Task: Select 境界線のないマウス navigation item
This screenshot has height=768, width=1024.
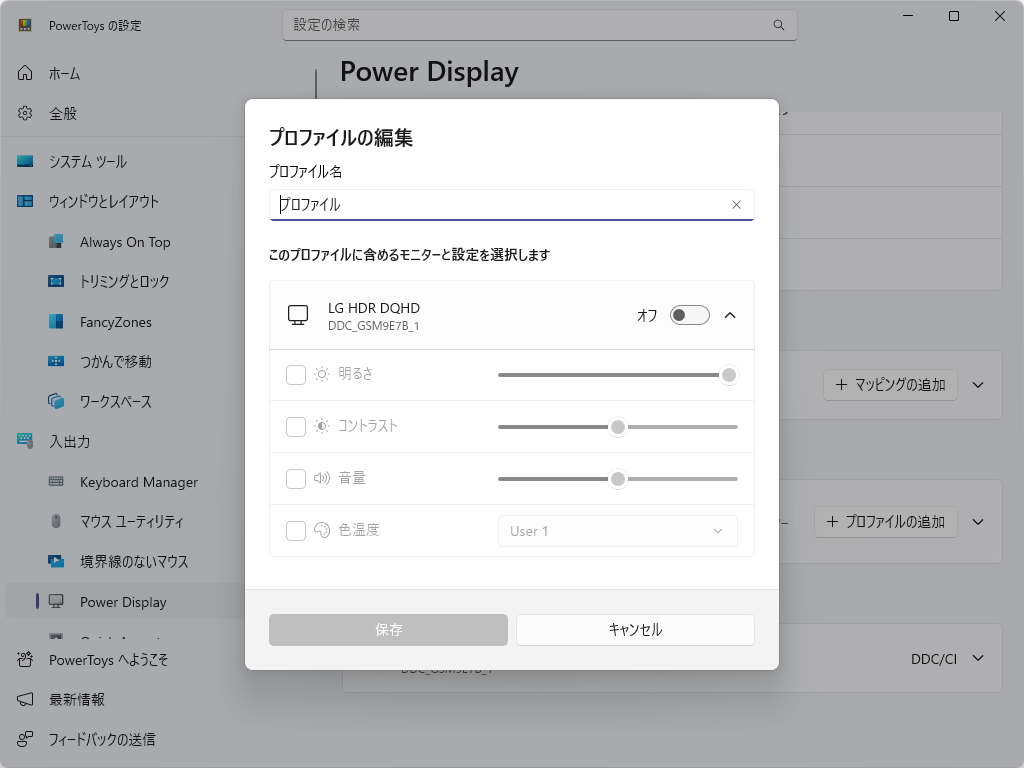Action: pyautogui.click(x=134, y=562)
